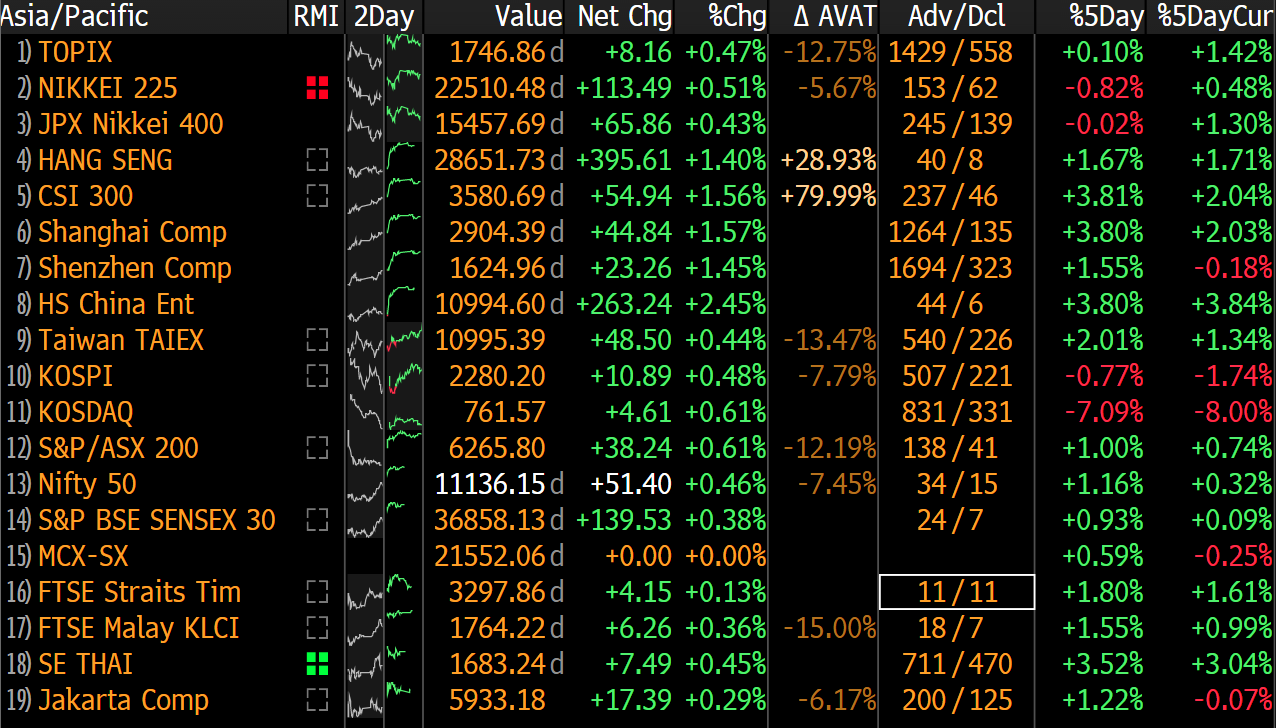1276x728 pixels.
Task: Open the SE THAI index
Action: tap(85, 664)
